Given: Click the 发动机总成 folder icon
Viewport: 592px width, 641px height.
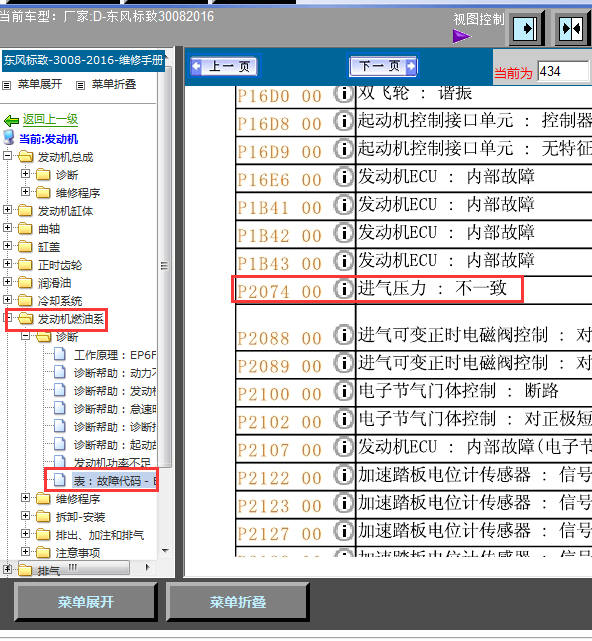Looking at the screenshot, I should [x=26, y=157].
